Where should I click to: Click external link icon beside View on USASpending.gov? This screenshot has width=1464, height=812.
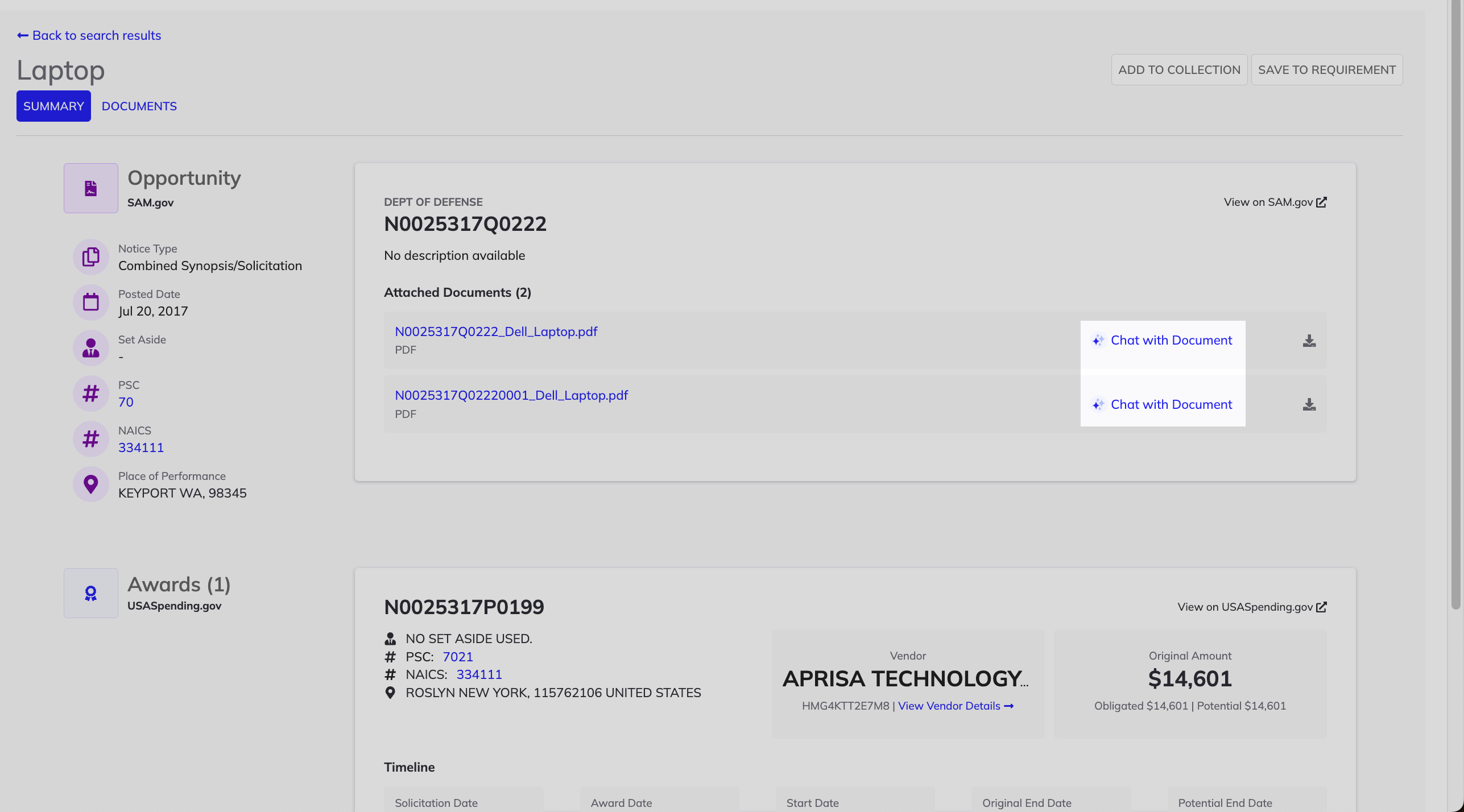click(1322, 607)
